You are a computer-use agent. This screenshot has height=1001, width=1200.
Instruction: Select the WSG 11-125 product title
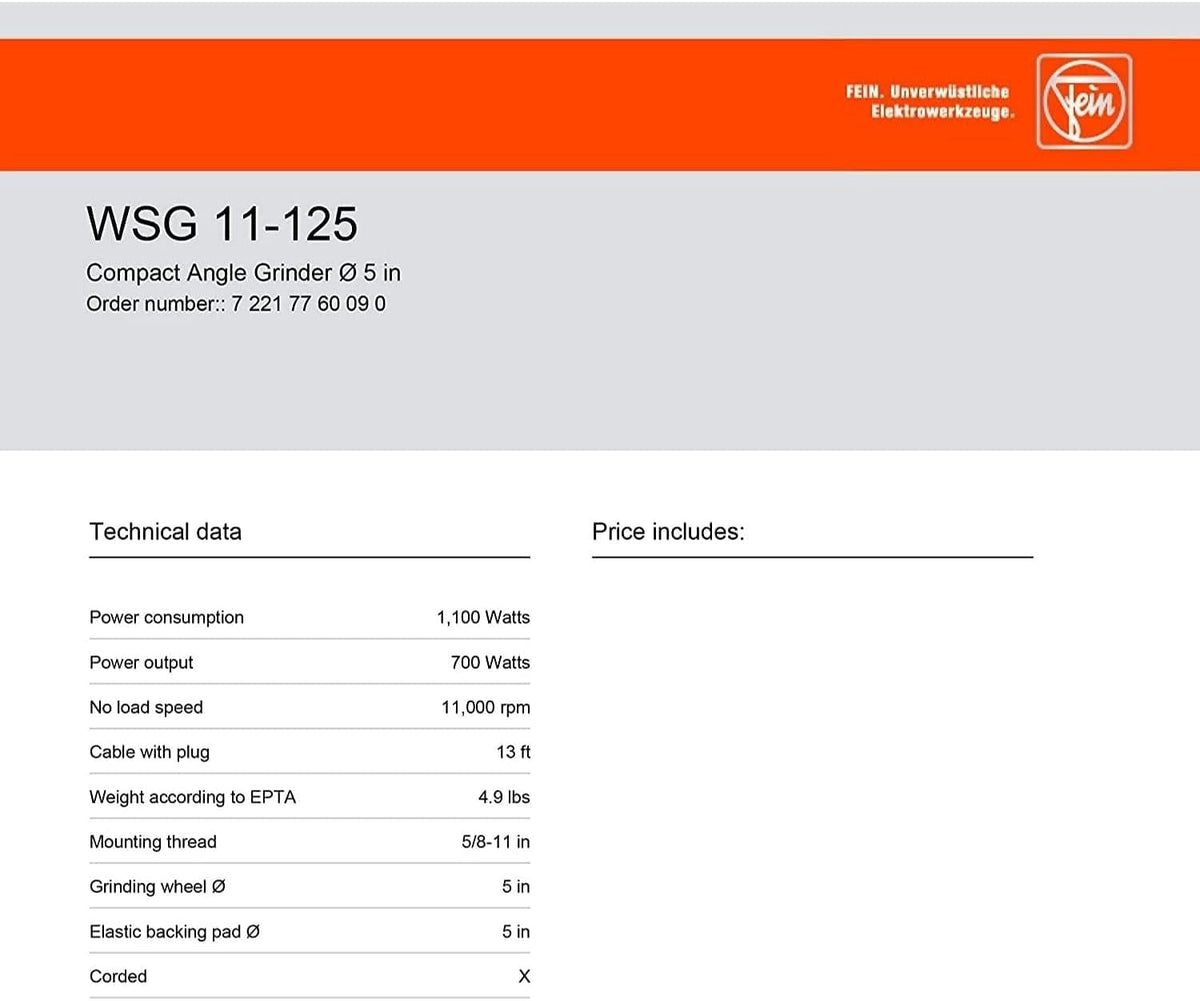pos(223,224)
